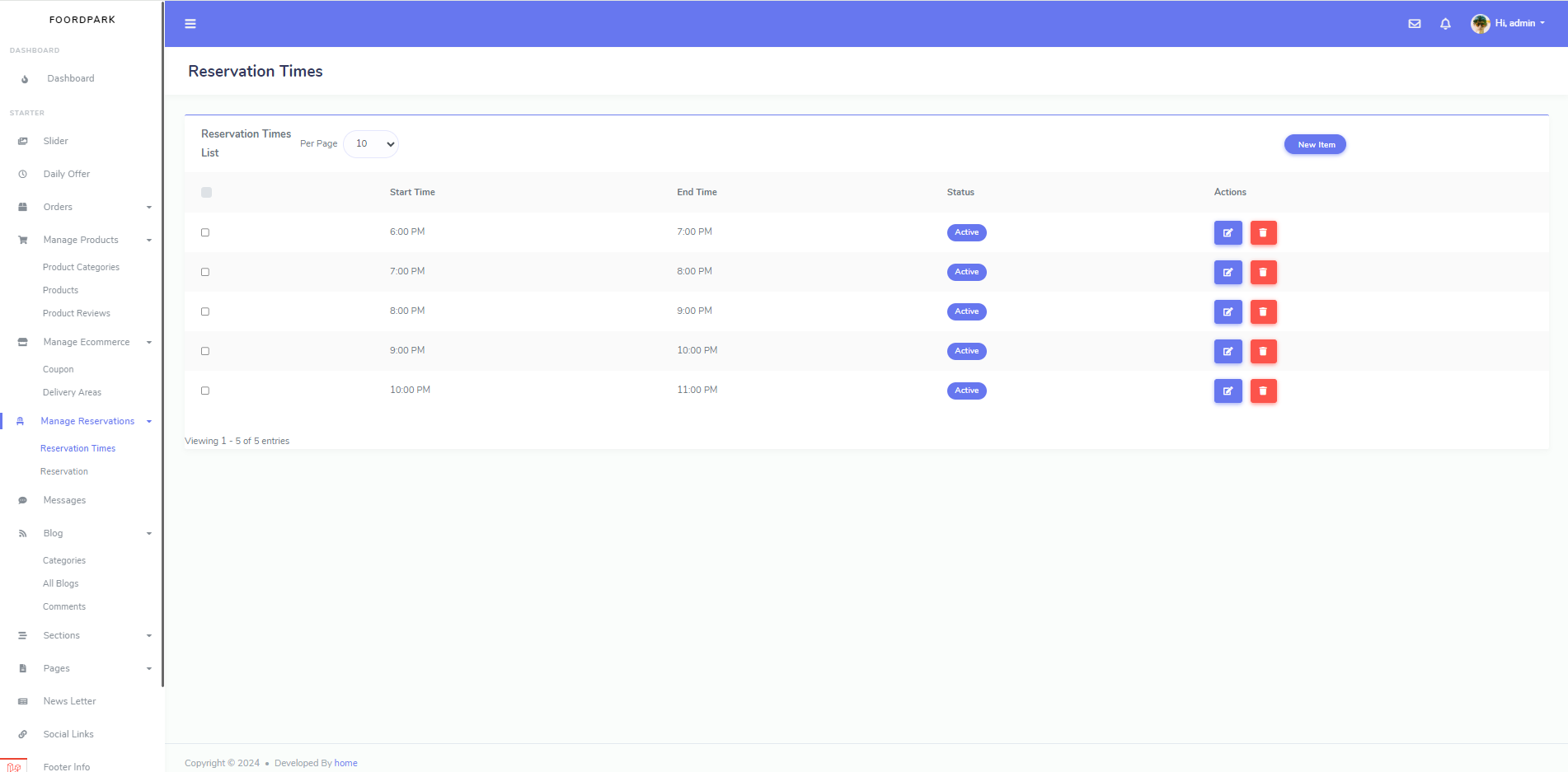Delete the 9:00 PM to 10:00 PM row
Image resolution: width=1568 pixels, height=772 pixels.
[1263, 352]
